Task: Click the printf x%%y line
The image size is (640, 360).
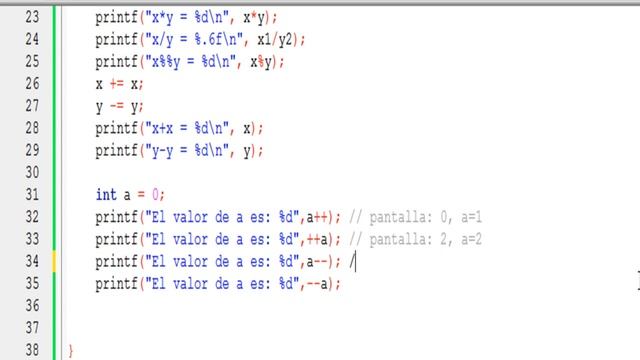Action: click(190, 62)
